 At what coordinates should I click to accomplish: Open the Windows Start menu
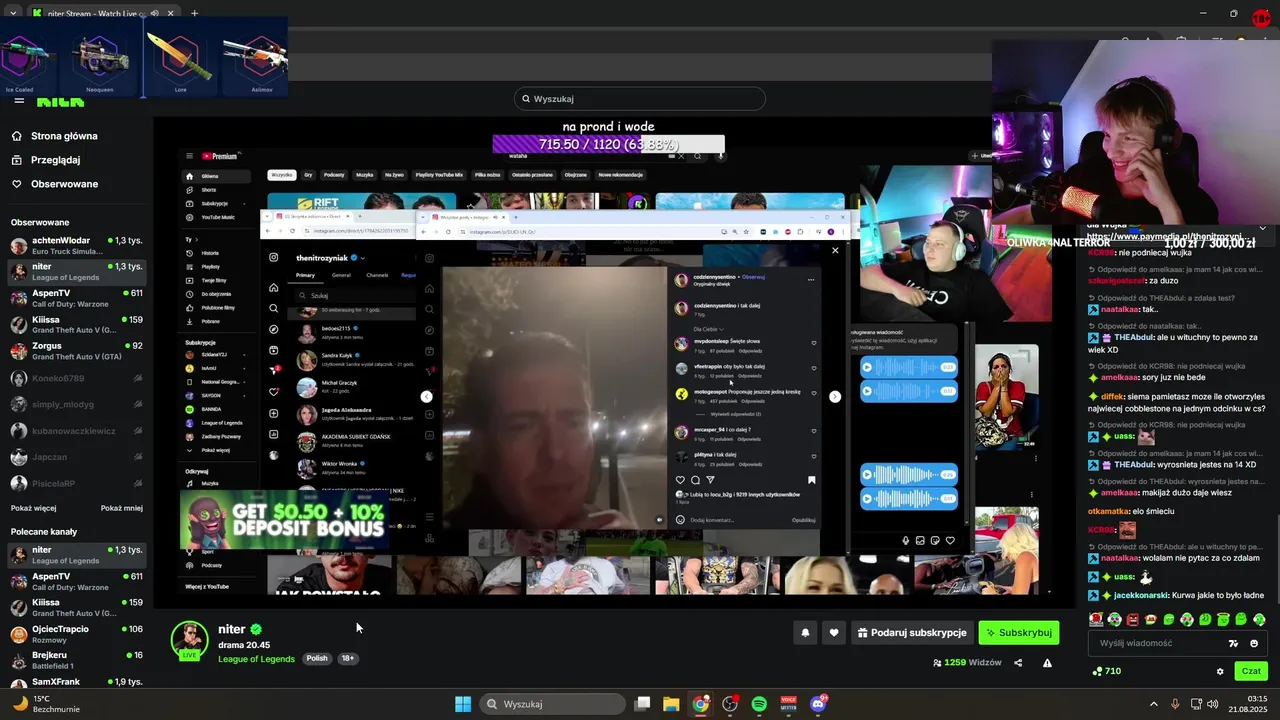[463, 704]
